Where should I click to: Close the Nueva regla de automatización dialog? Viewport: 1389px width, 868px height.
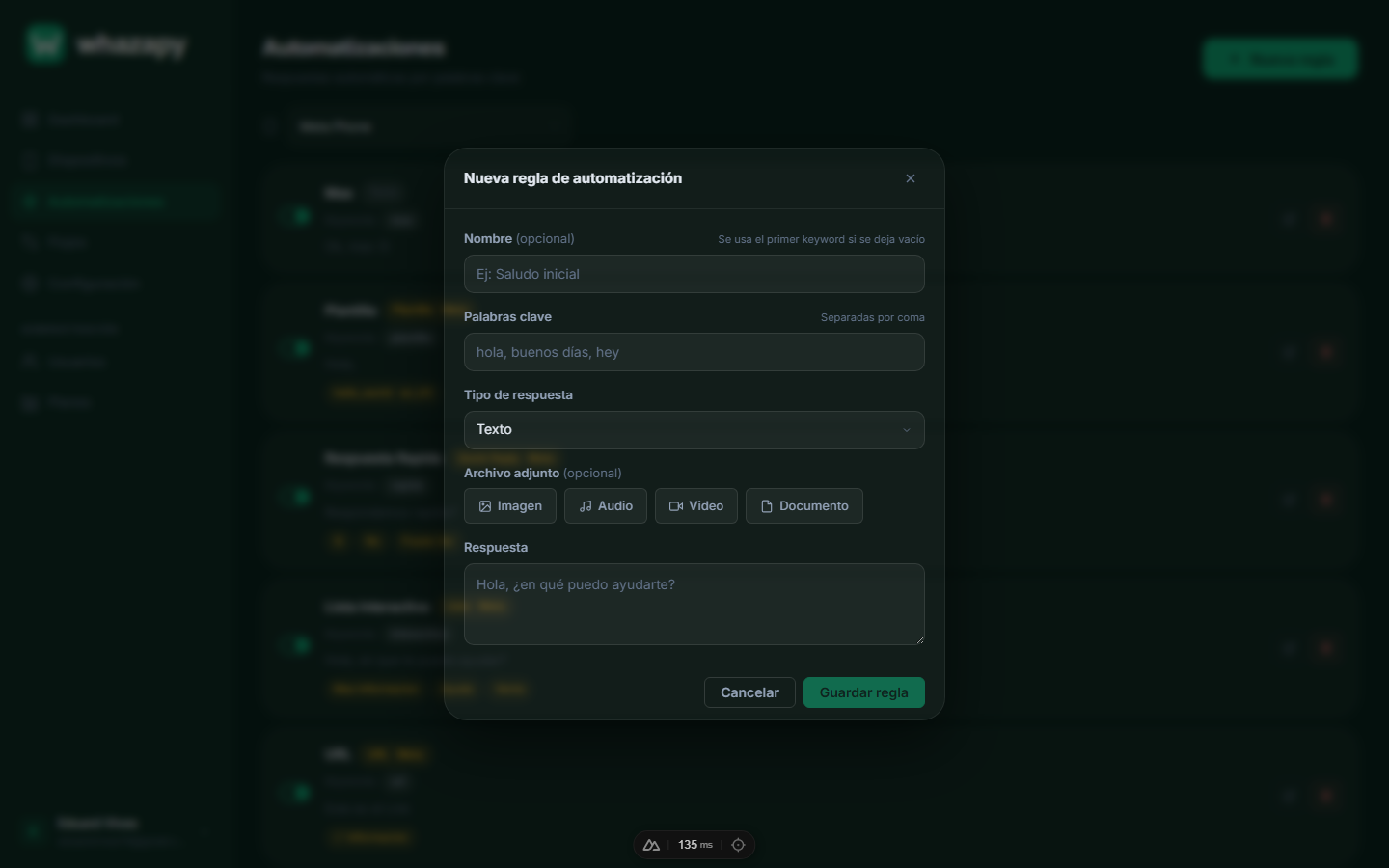click(911, 178)
